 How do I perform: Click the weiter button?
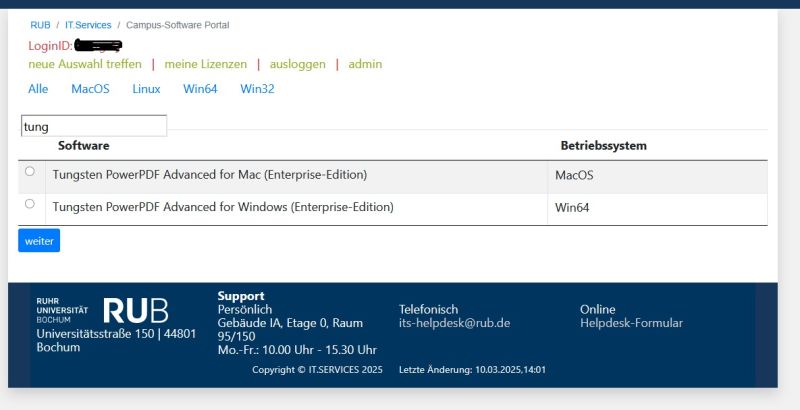[39, 241]
